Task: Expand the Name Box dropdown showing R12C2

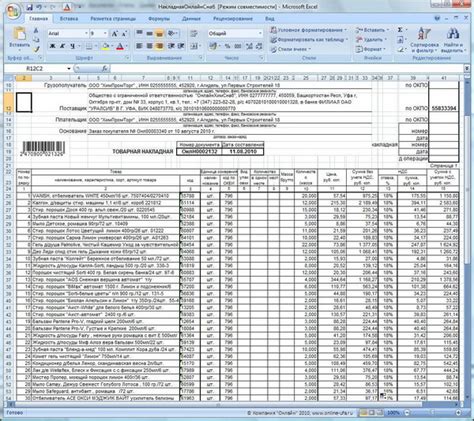Action: [x=69, y=68]
